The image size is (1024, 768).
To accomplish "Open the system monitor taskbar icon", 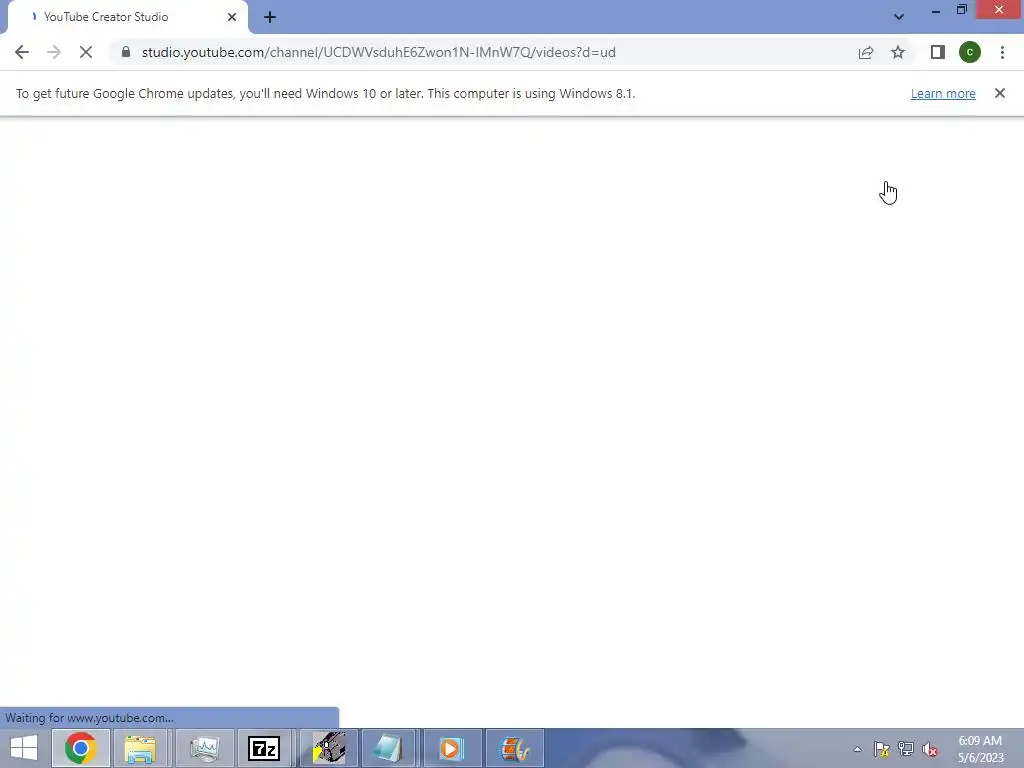I will (204, 748).
